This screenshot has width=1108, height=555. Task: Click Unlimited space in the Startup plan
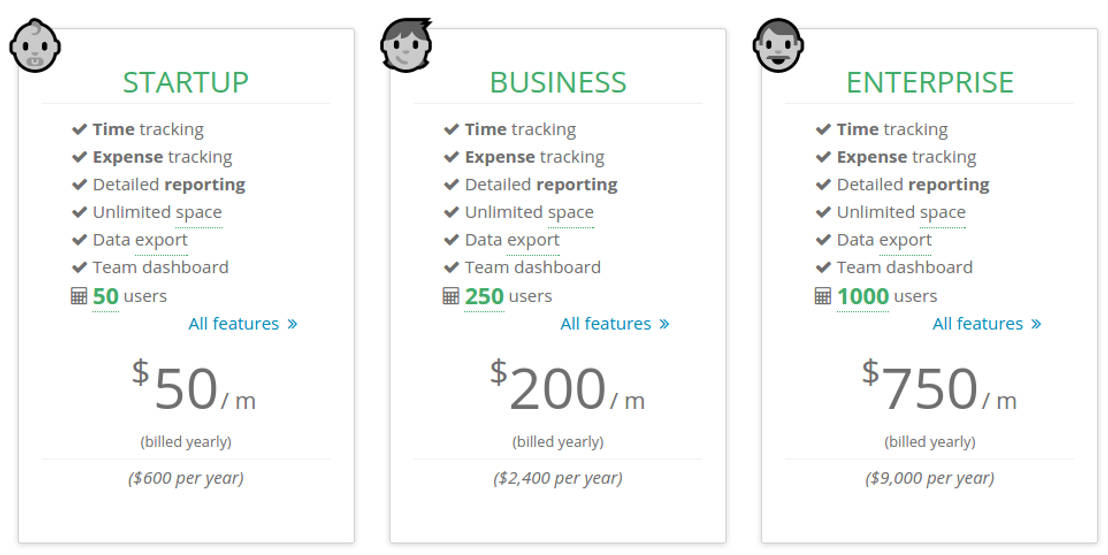157,212
